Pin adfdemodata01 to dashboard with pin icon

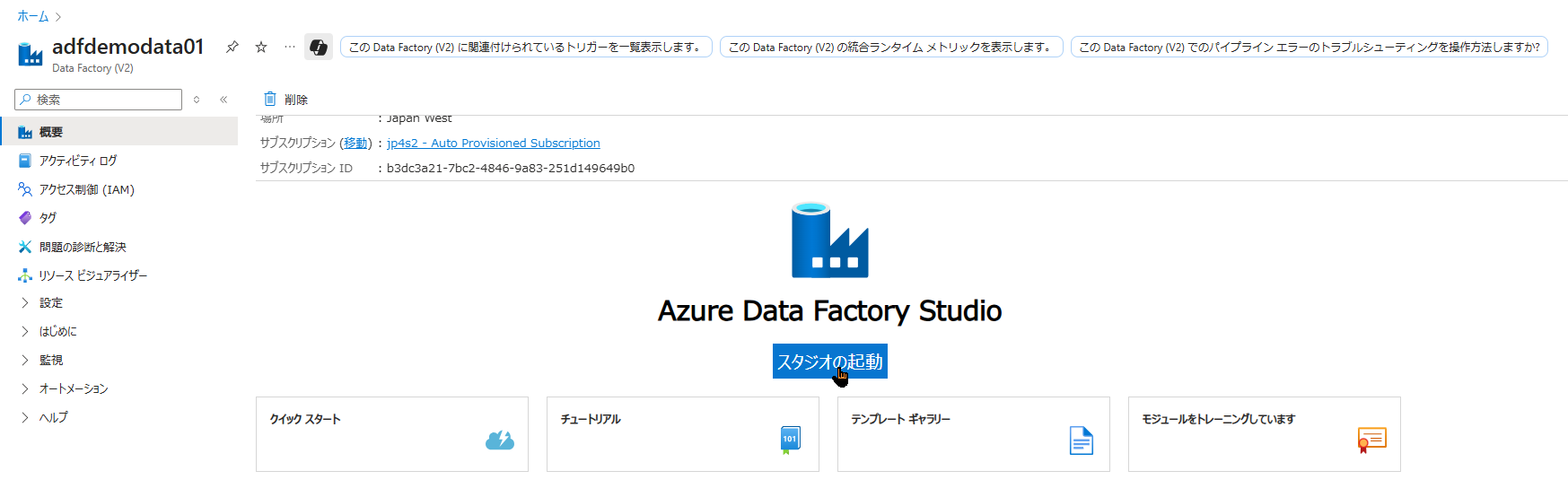pos(232,47)
